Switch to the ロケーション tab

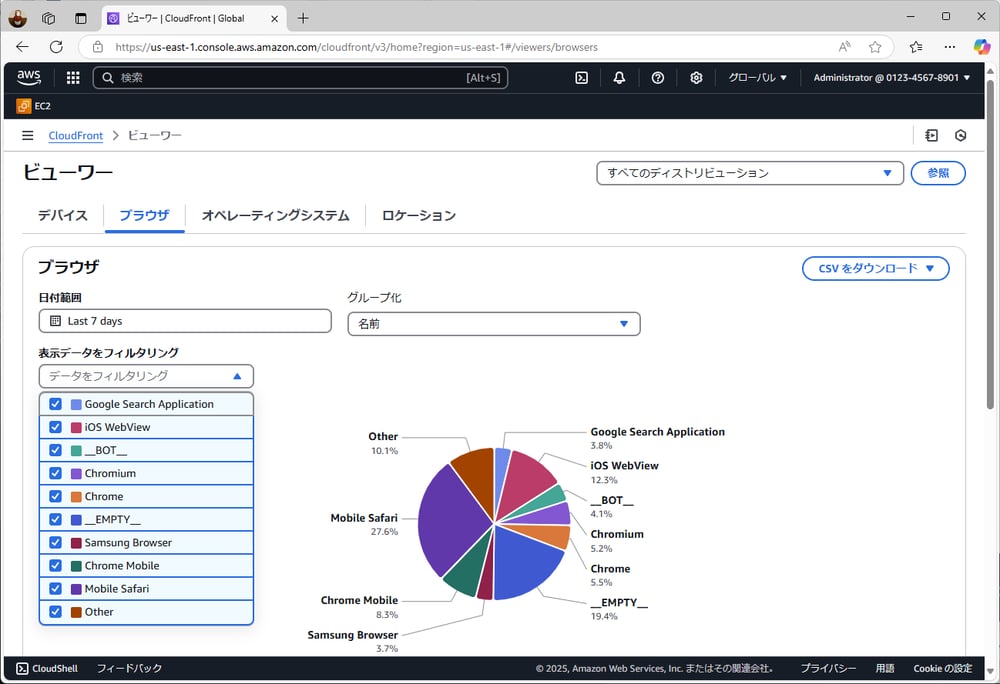(419, 215)
